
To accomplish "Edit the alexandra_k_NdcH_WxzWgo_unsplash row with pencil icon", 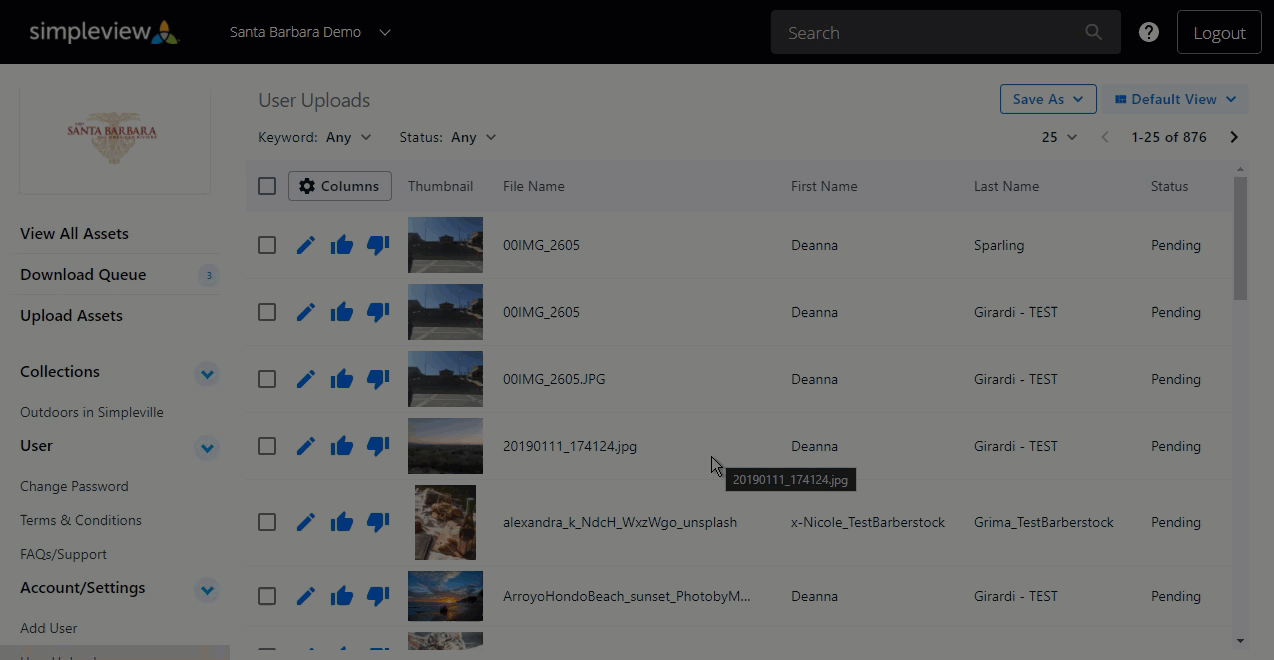I will [x=306, y=522].
